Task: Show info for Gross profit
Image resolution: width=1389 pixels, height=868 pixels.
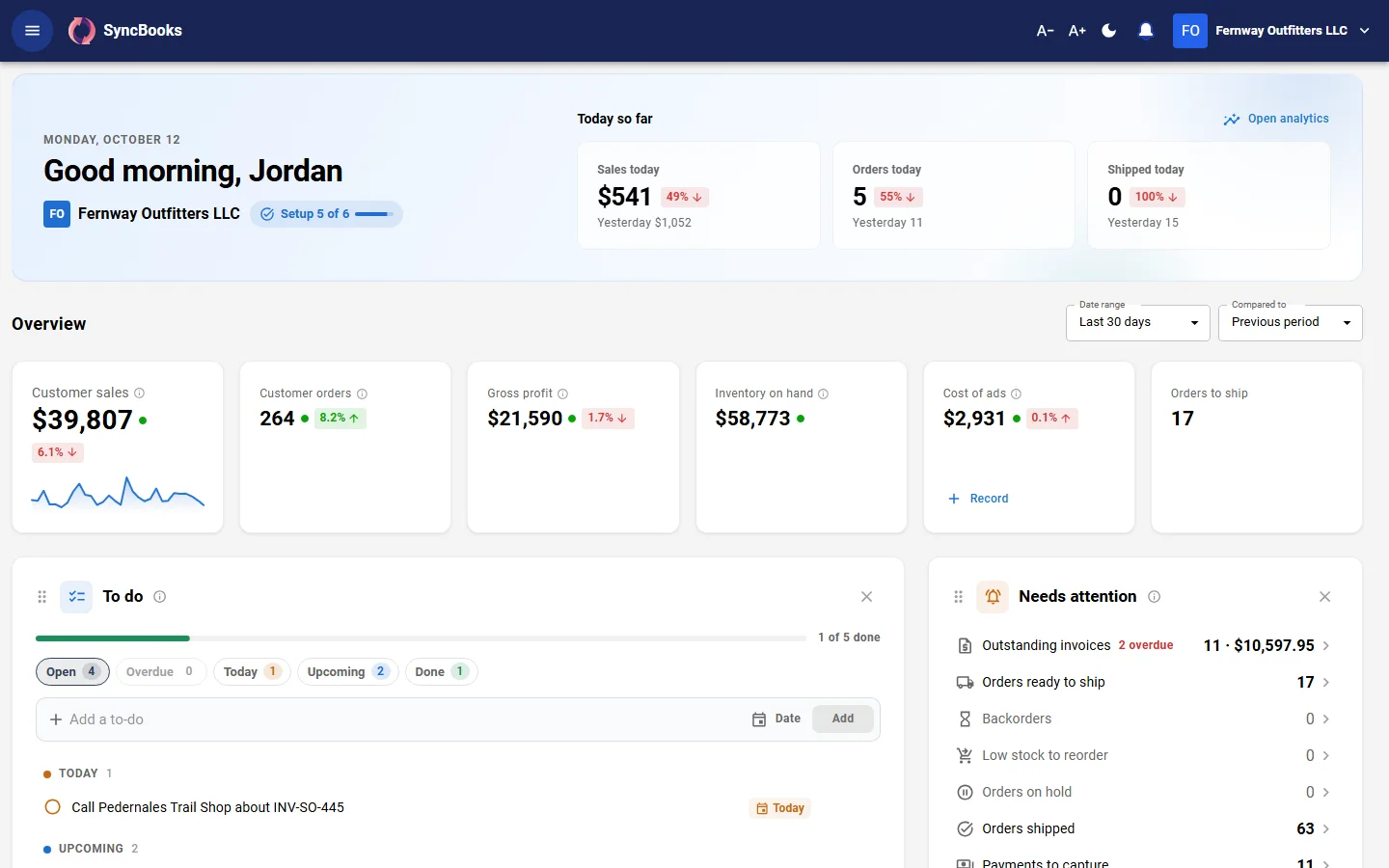Action: [563, 393]
